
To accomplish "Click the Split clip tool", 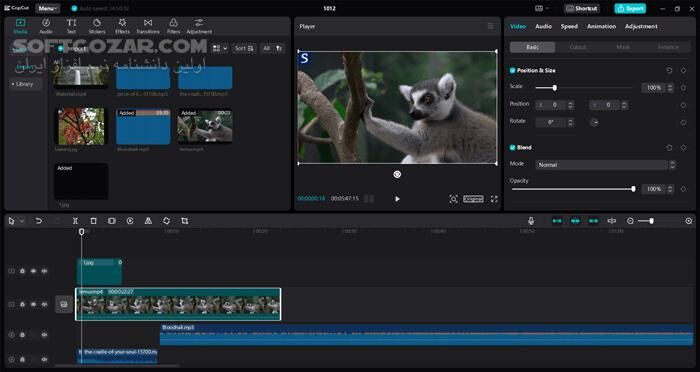I will (x=75, y=221).
